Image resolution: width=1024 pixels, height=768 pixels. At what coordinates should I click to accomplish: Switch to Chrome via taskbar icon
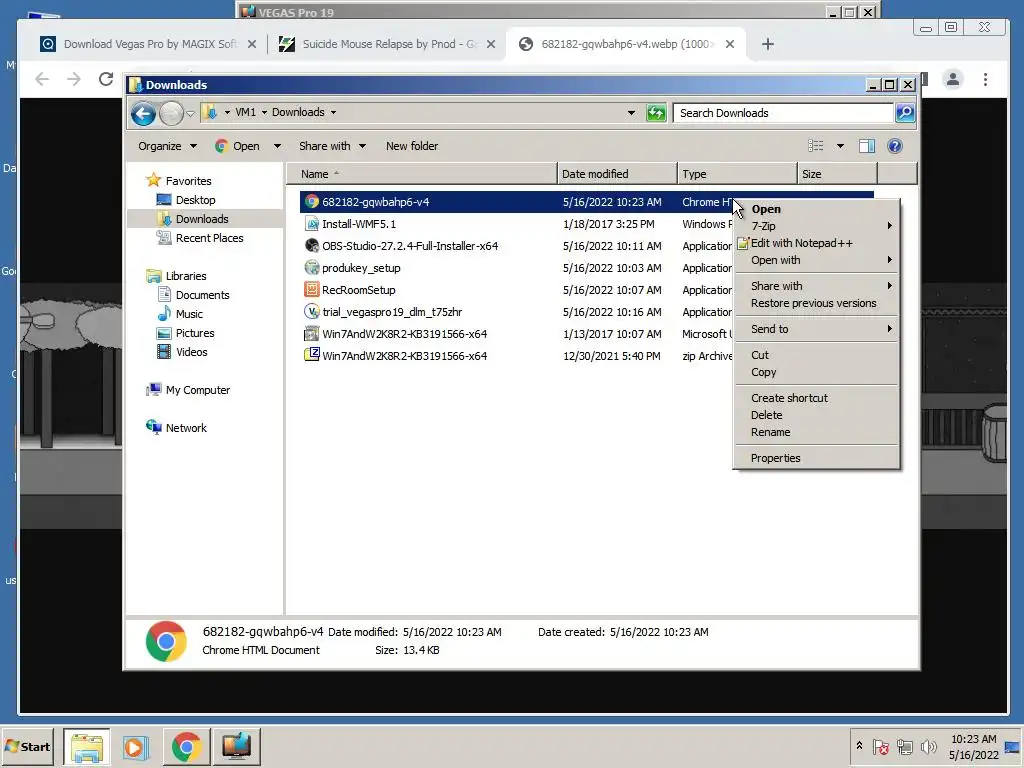pyautogui.click(x=186, y=746)
